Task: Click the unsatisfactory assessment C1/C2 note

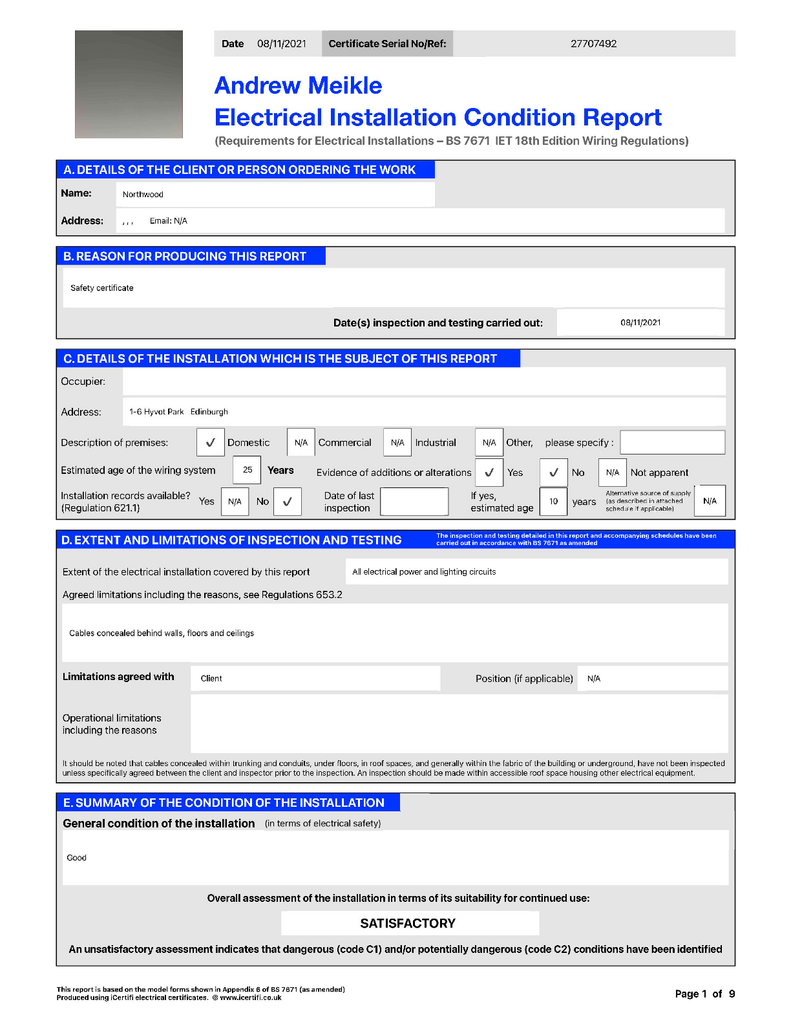Action: click(x=395, y=949)
